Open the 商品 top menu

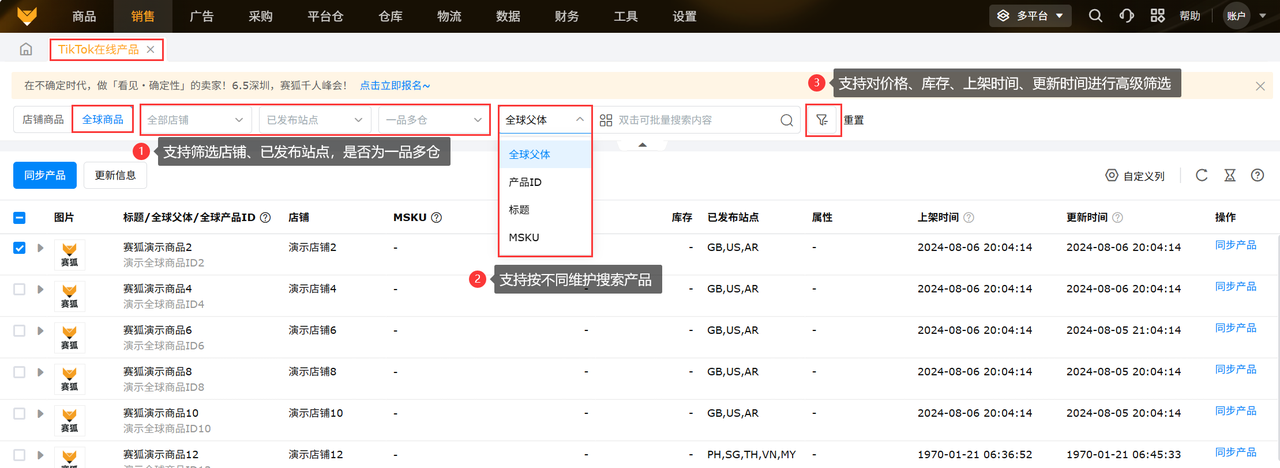tap(85, 16)
